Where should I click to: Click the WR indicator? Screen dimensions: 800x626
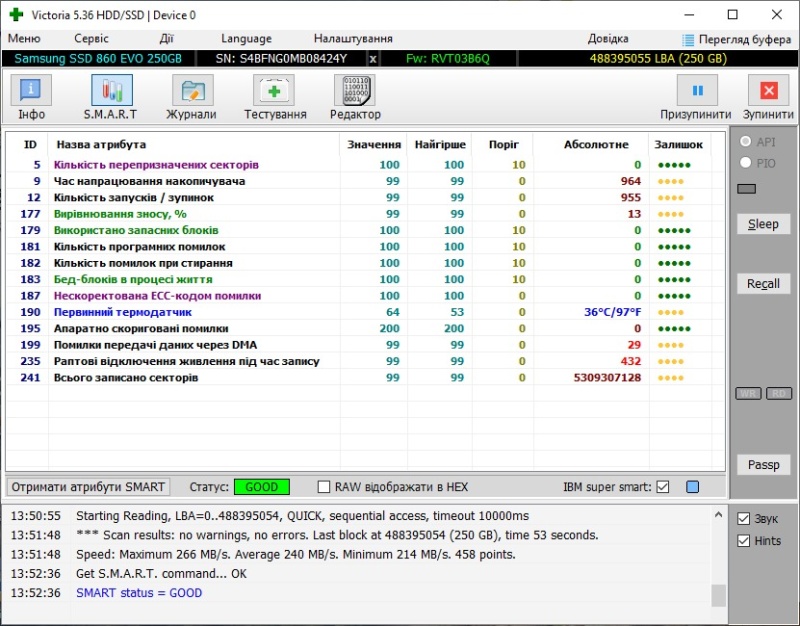[748, 393]
